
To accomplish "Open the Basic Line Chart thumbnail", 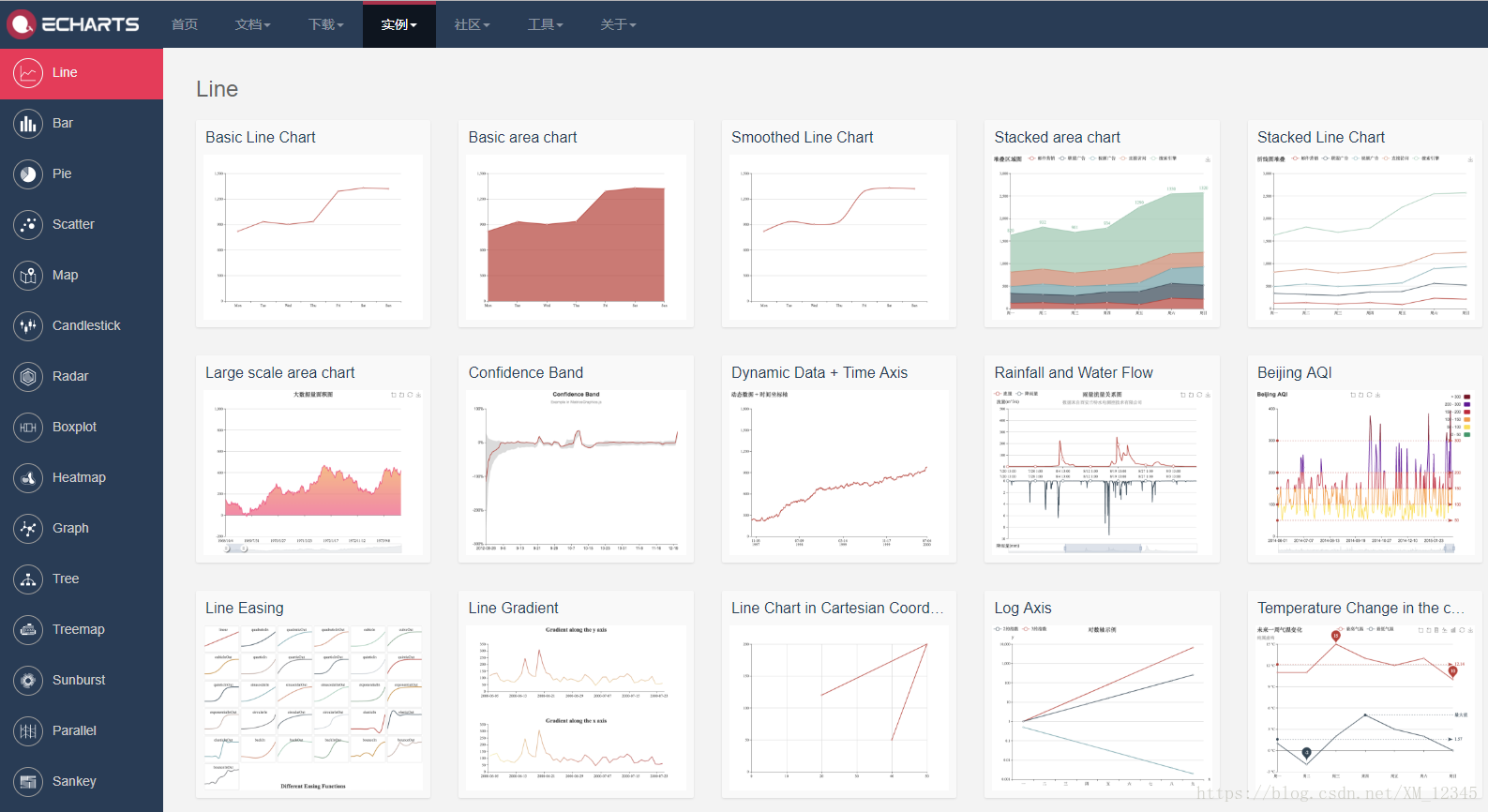I will (x=313, y=237).
